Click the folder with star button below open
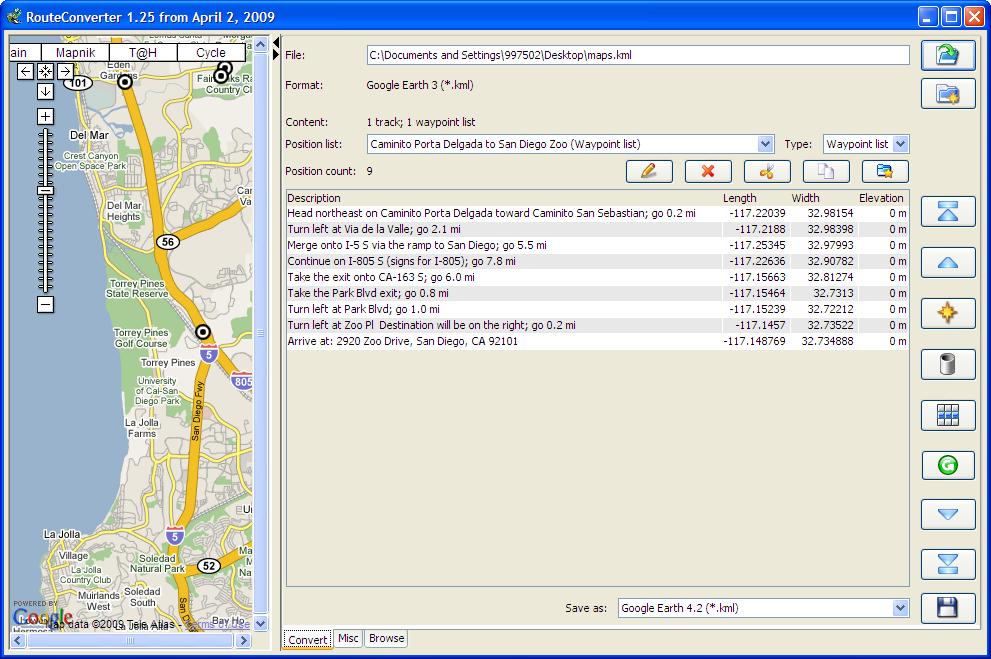The height and width of the screenshot is (659, 991). [947, 94]
